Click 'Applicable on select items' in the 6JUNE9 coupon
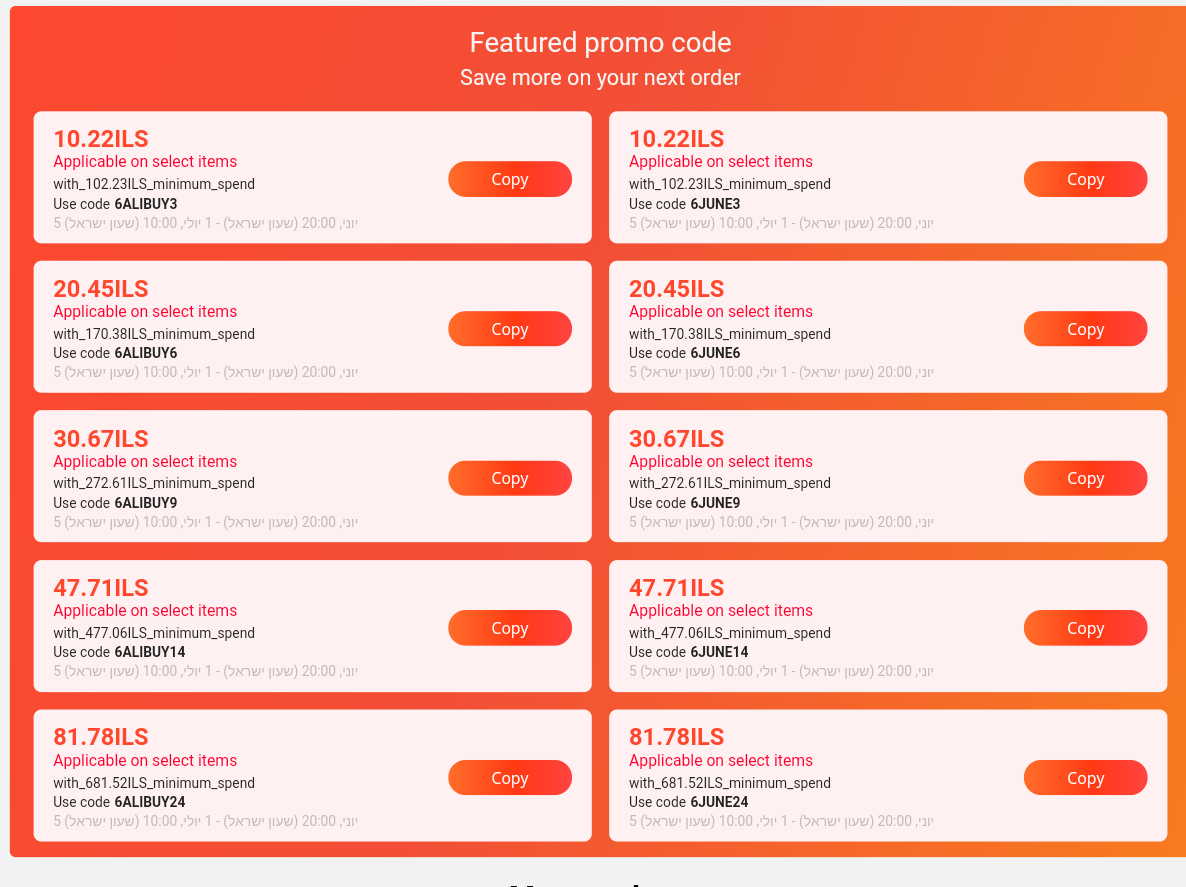This screenshot has height=887, width=1186. 720,462
